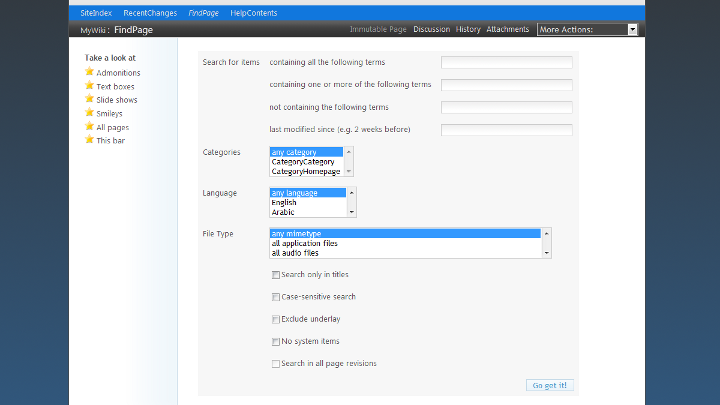Click the containing all the following terms field
The width and height of the screenshot is (720, 405).
pos(506,62)
